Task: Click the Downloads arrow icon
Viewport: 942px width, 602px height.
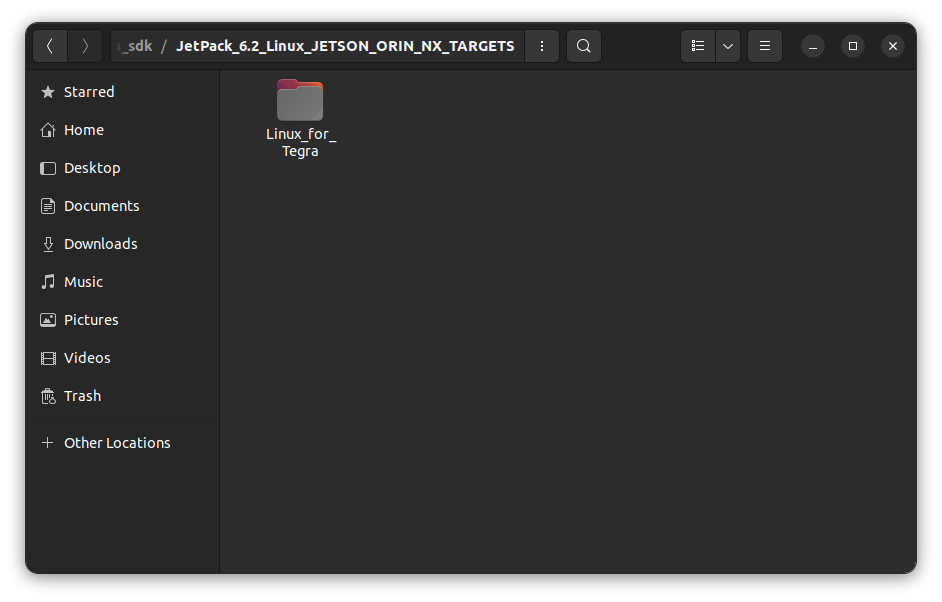Action: click(48, 244)
